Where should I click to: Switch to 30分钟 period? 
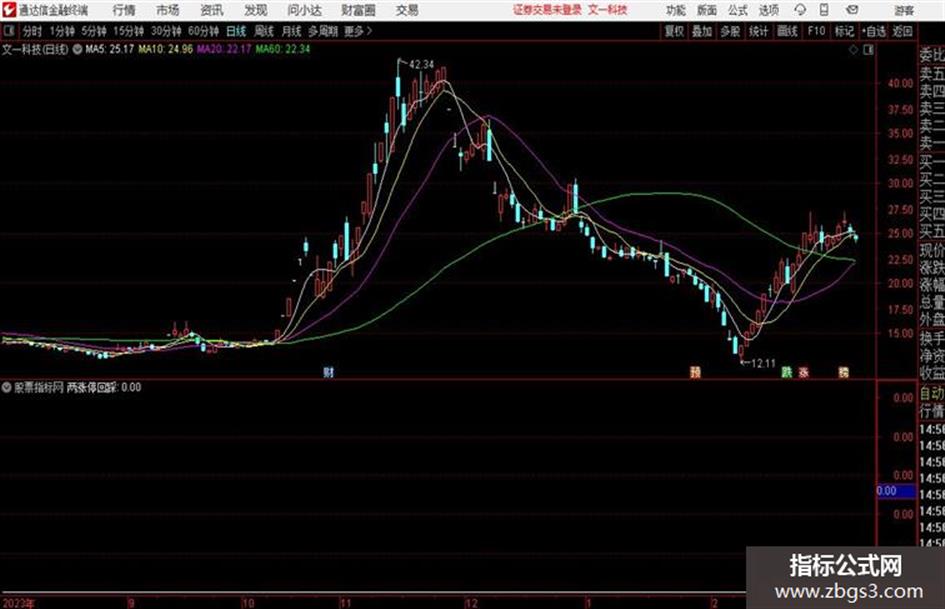[166, 31]
